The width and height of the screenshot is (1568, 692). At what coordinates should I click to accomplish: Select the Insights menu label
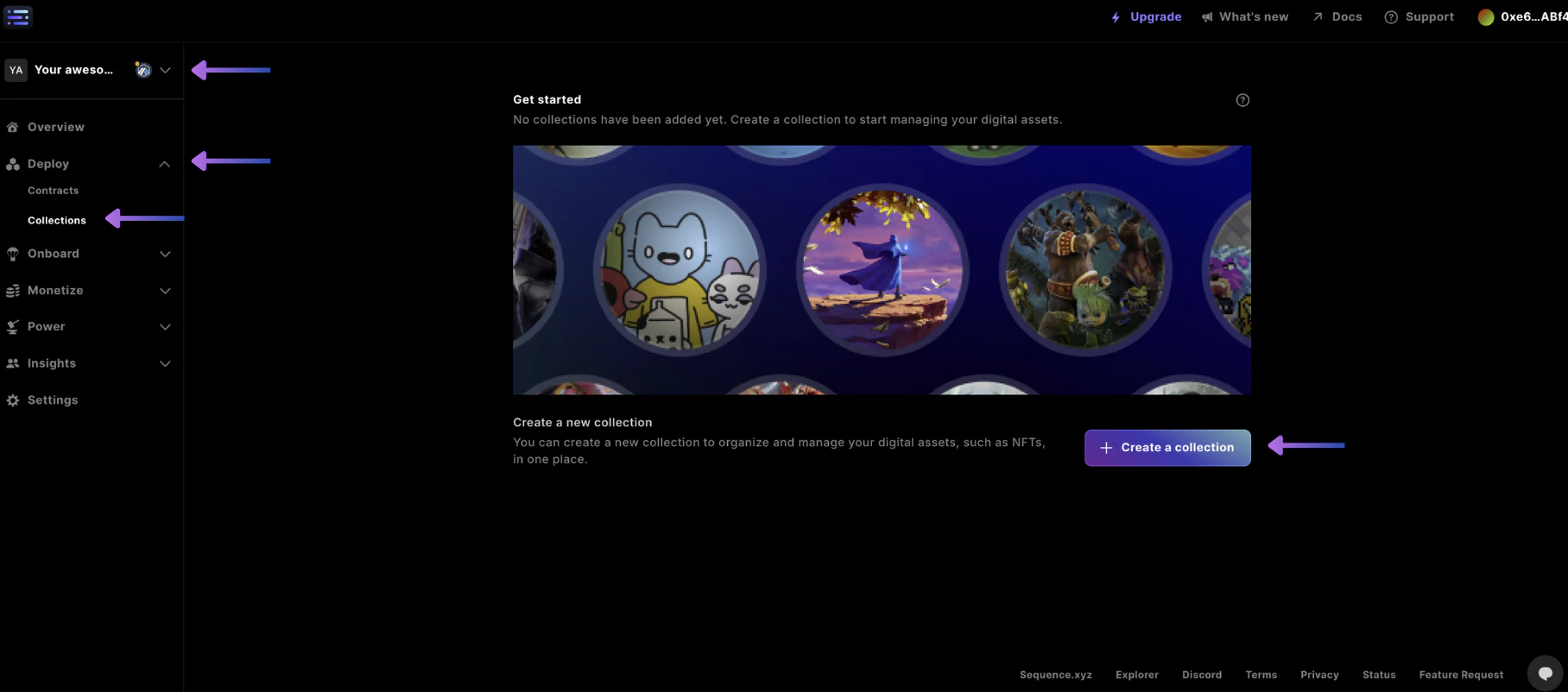pos(52,363)
